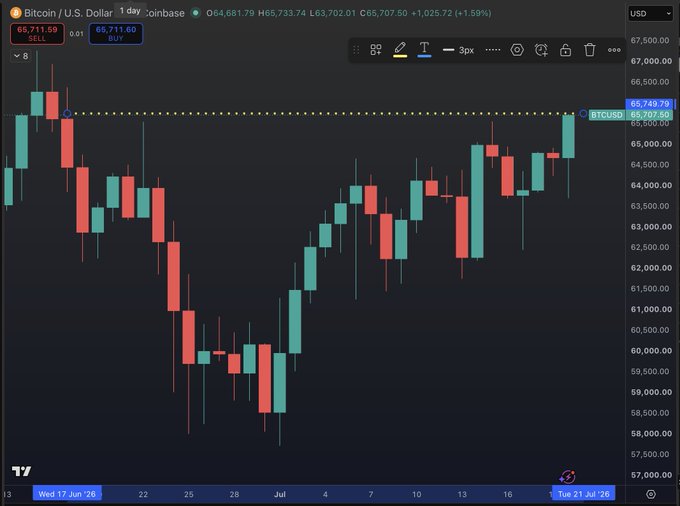The width and height of the screenshot is (680, 506).
Task: Expand the collapsed indicators legend showing 8
Action: click(21, 56)
